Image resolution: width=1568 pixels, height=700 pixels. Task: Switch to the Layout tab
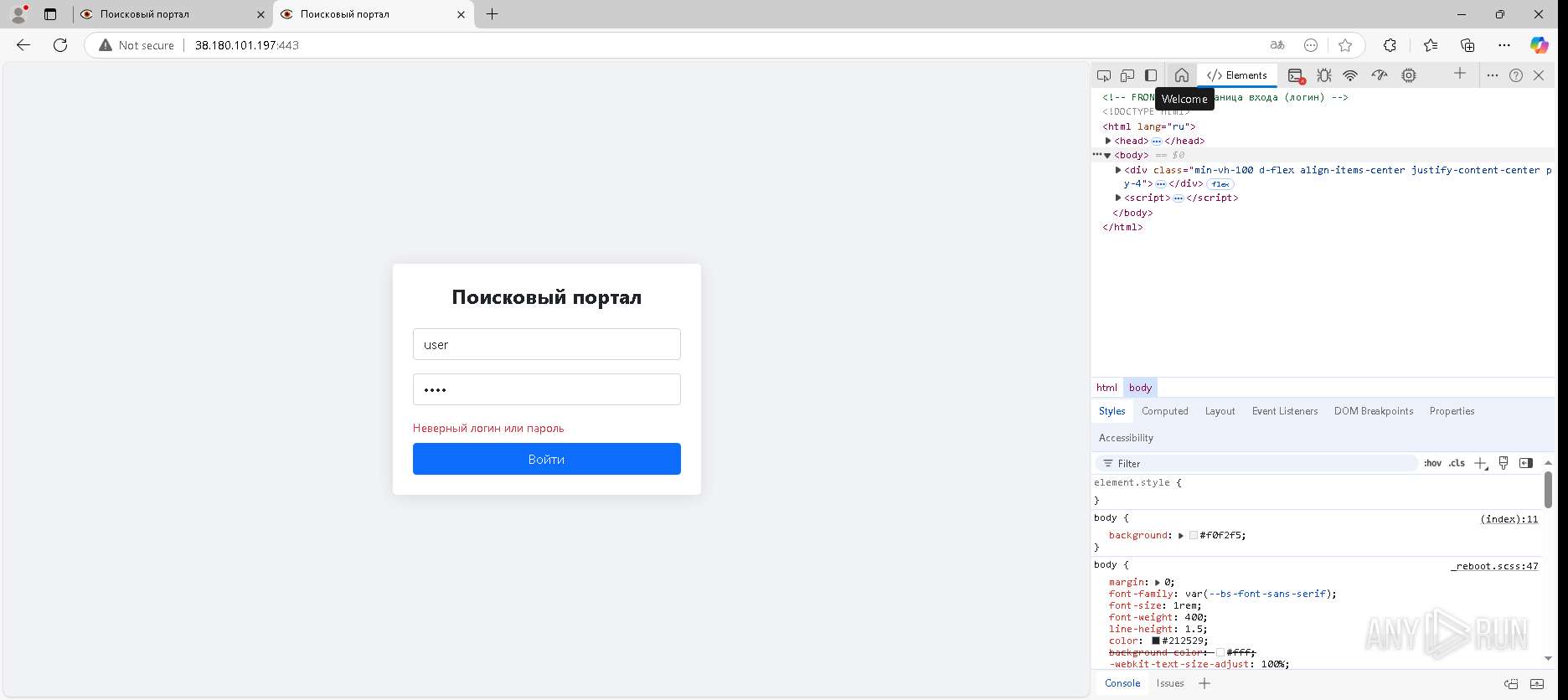[x=1220, y=411]
